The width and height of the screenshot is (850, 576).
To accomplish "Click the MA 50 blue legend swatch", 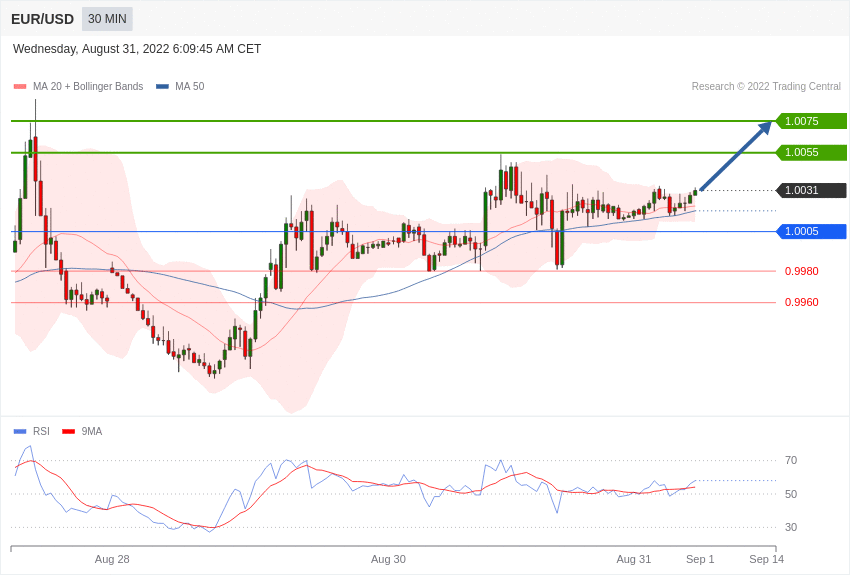I will tap(162, 86).
